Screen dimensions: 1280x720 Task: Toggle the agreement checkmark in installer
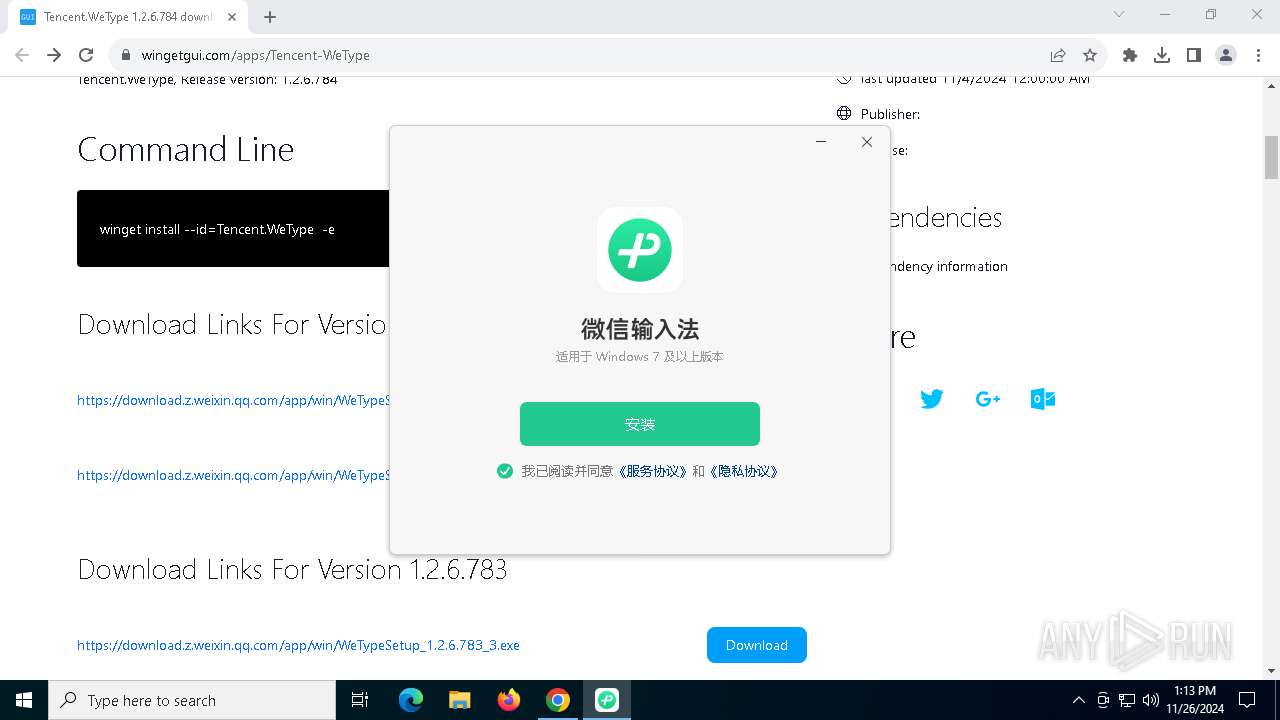(505, 471)
